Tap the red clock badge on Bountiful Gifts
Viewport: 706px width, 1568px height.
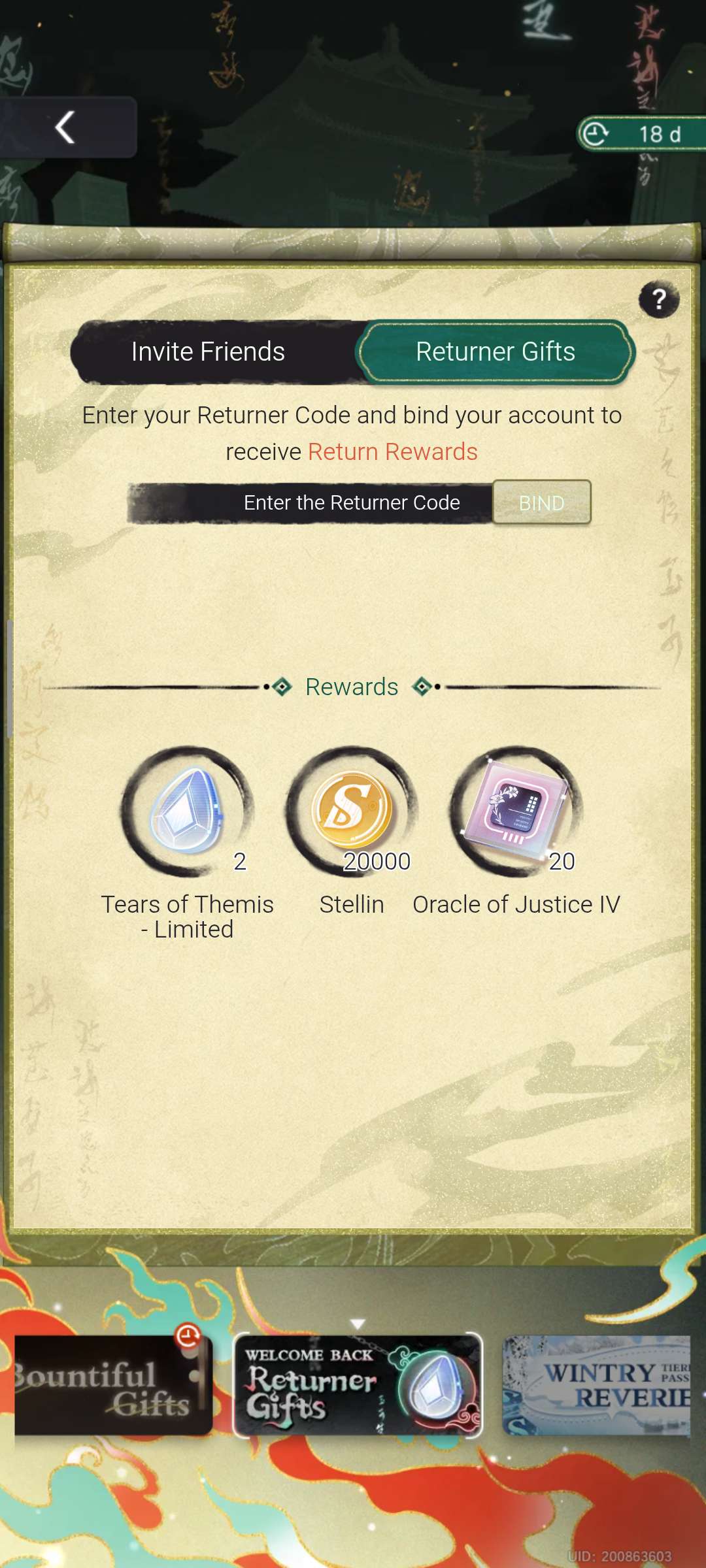tap(188, 1336)
